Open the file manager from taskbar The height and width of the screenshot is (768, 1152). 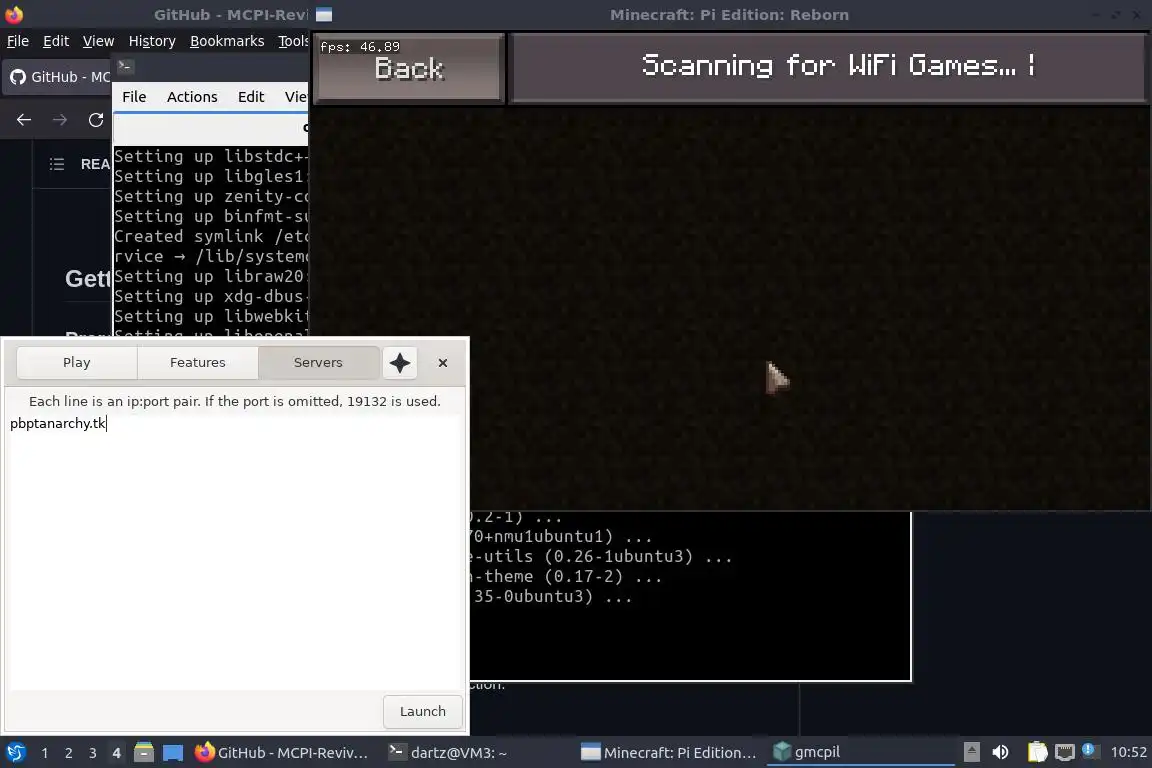point(144,752)
